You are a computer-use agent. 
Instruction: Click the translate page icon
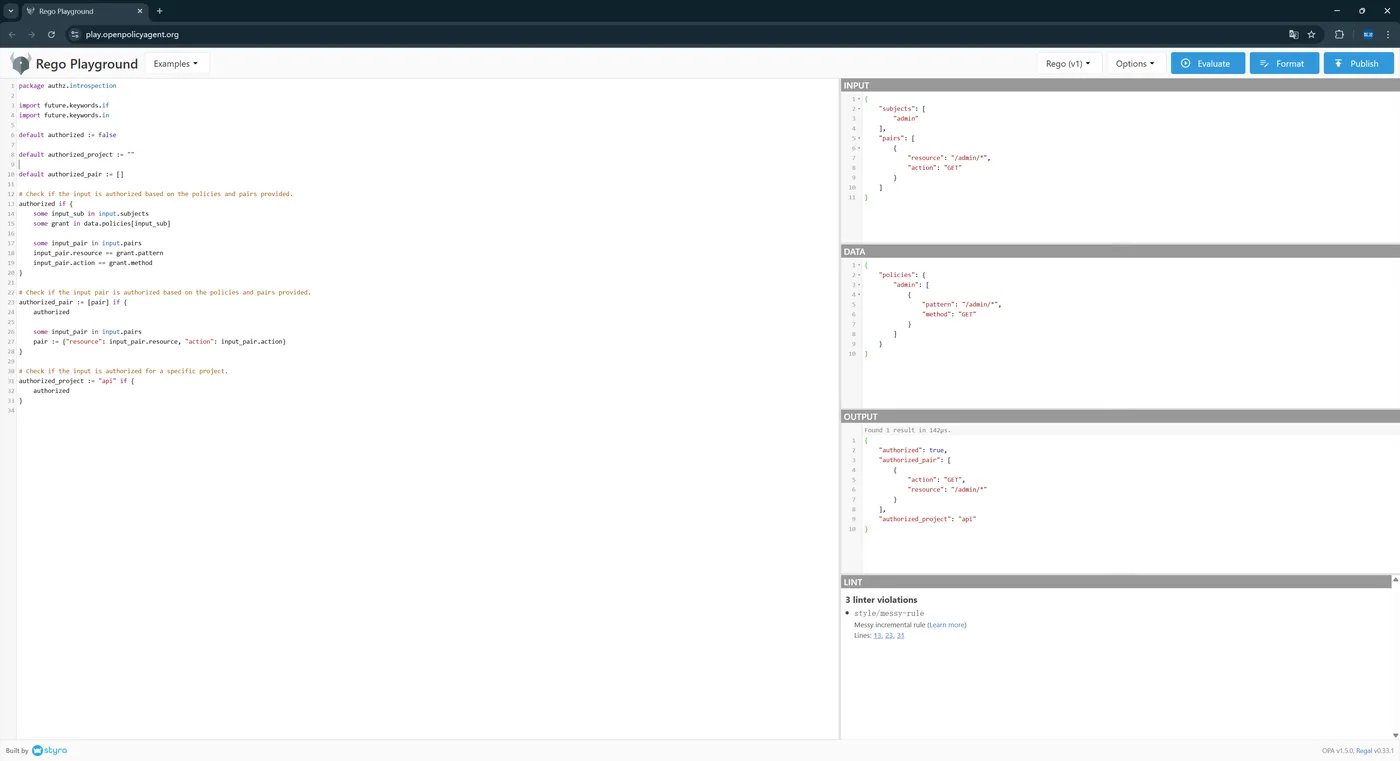(1295, 34)
